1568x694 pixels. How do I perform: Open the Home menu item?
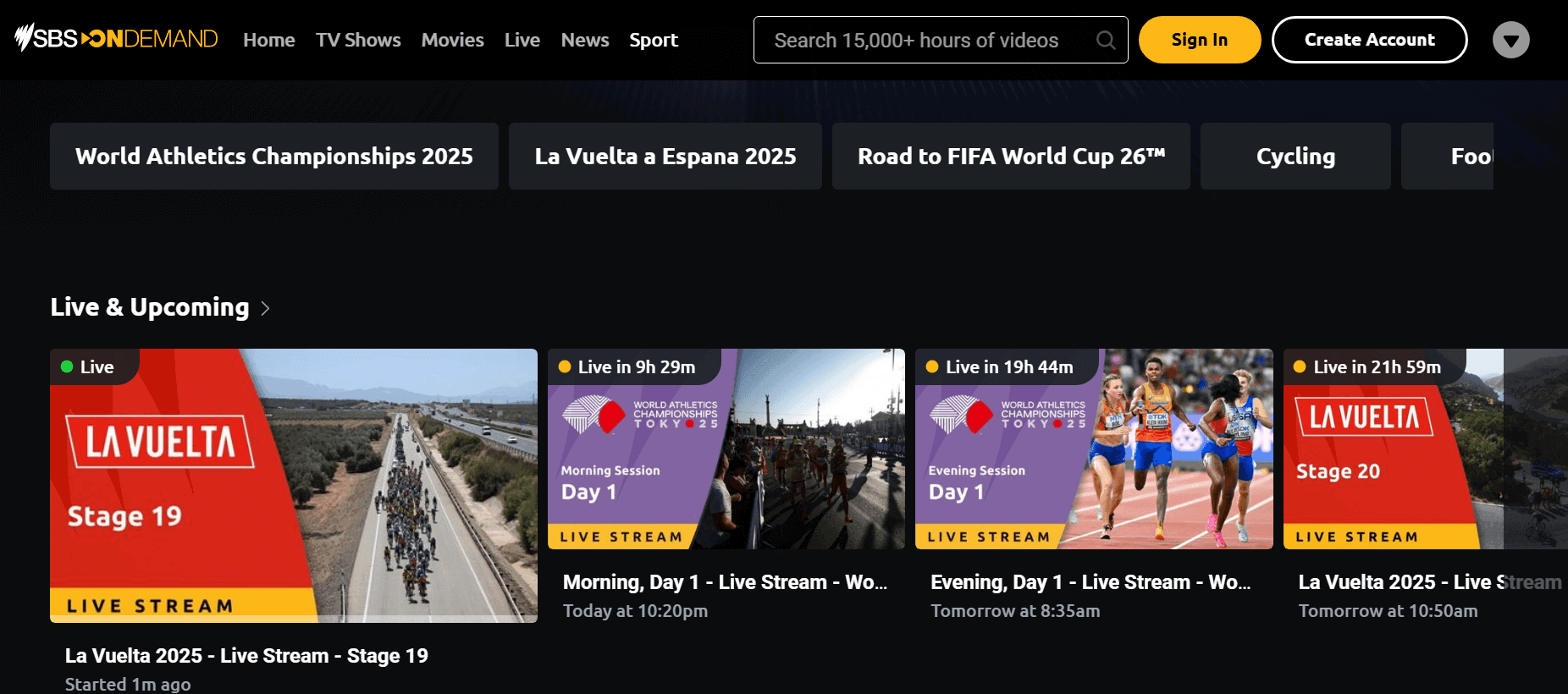(x=268, y=40)
